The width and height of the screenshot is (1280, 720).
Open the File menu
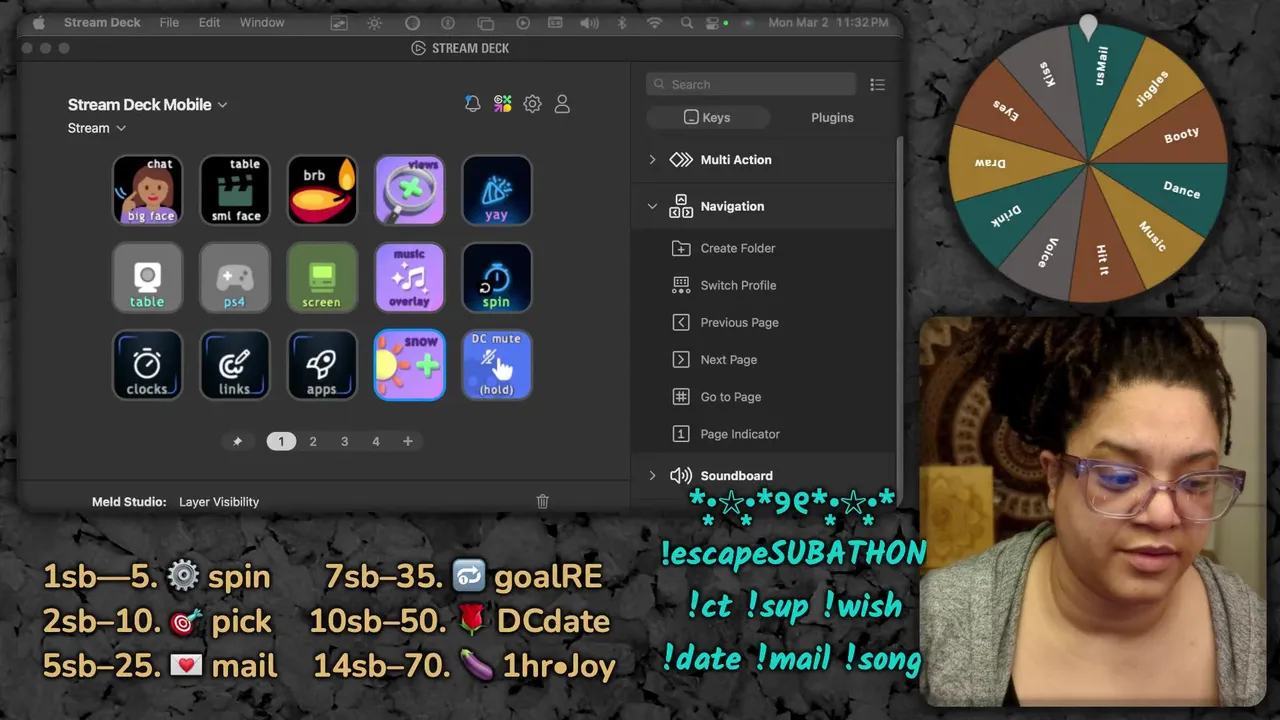pyautogui.click(x=169, y=22)
